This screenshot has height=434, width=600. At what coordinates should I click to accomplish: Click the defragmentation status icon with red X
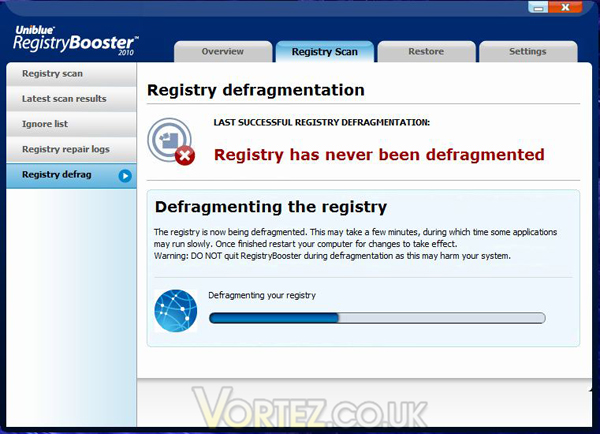point(171,142)
